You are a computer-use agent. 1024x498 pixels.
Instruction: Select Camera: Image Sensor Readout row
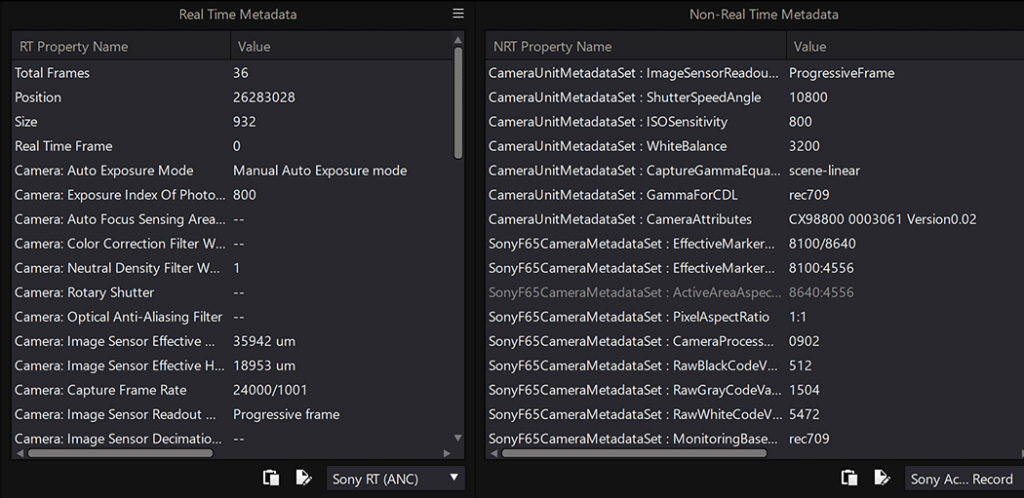(x=232, y=414)
